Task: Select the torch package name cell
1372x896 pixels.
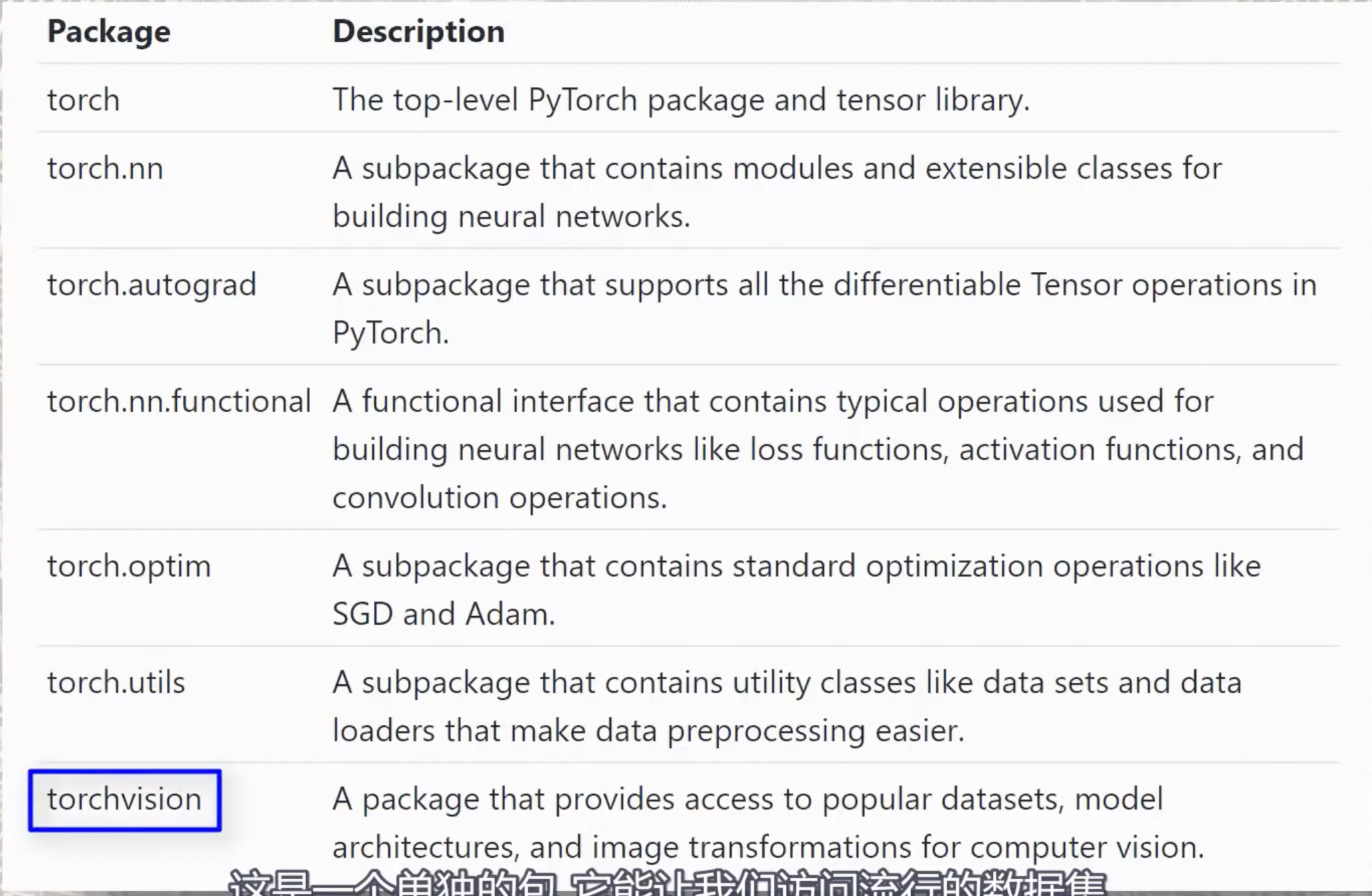Action: 83,100
